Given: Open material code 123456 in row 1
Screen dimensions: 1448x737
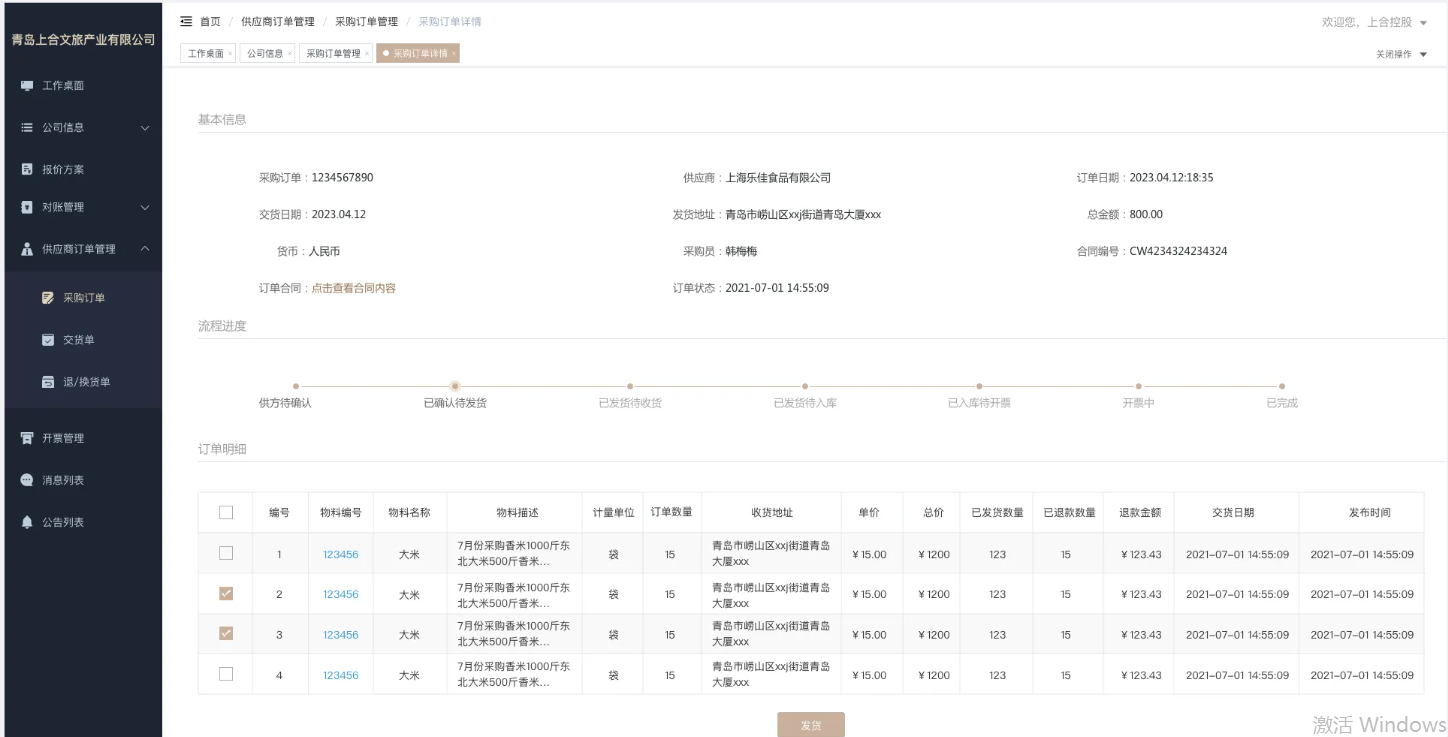Looking at the screenshot, I should point(340,554).
